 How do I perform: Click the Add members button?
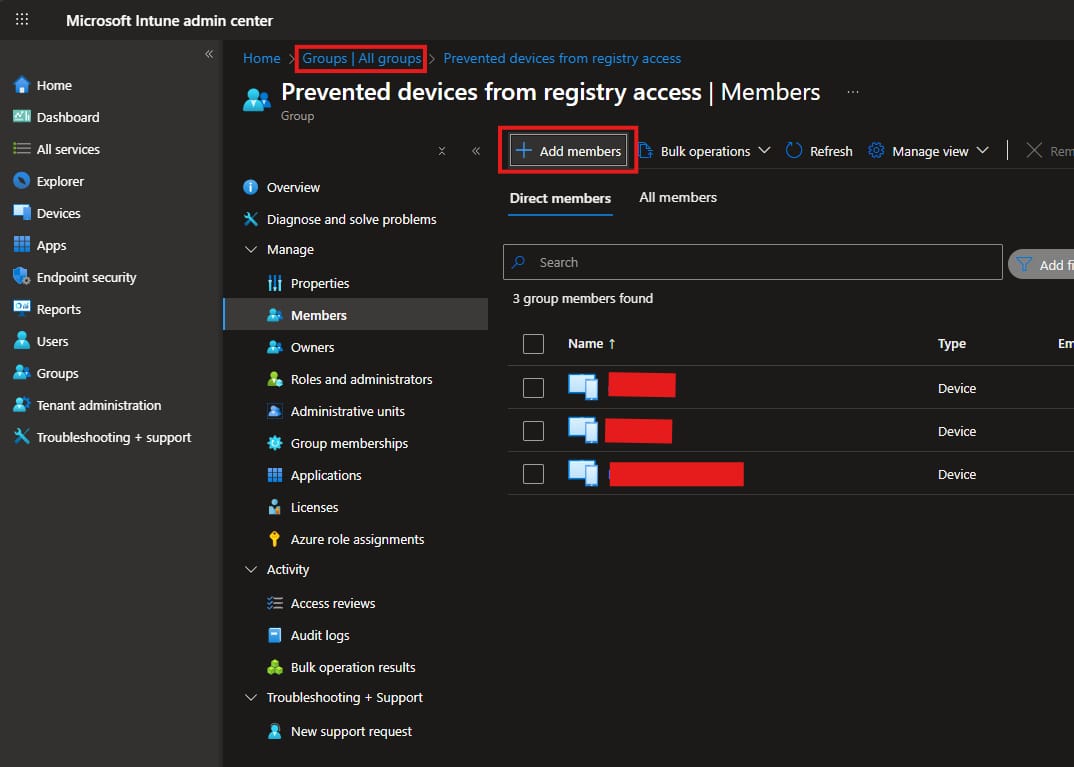click(x=569, y=150)
